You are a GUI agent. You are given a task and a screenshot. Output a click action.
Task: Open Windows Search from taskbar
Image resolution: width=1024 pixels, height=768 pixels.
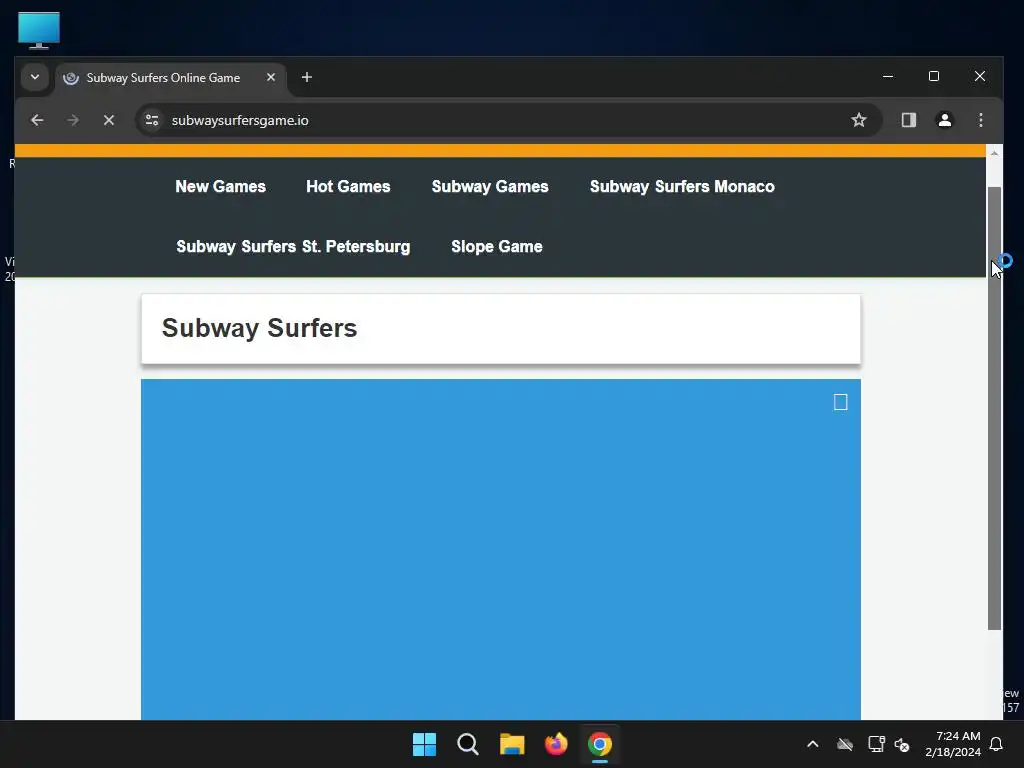point(468,744)
